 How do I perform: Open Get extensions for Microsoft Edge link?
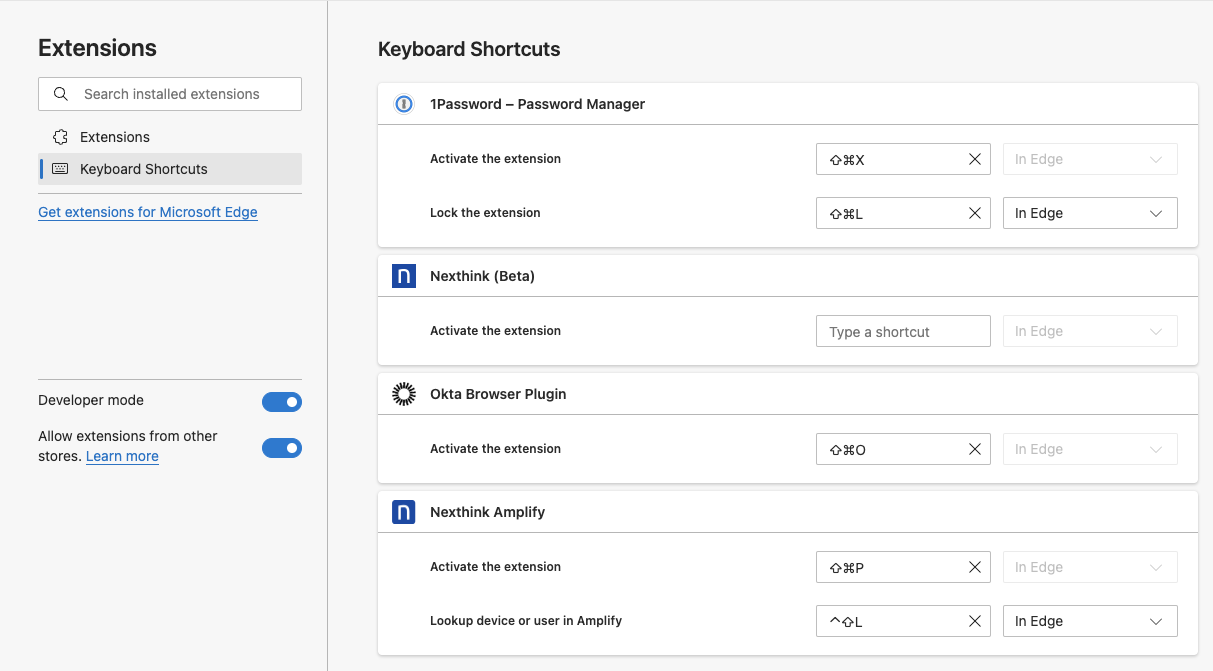pos(148,212)
